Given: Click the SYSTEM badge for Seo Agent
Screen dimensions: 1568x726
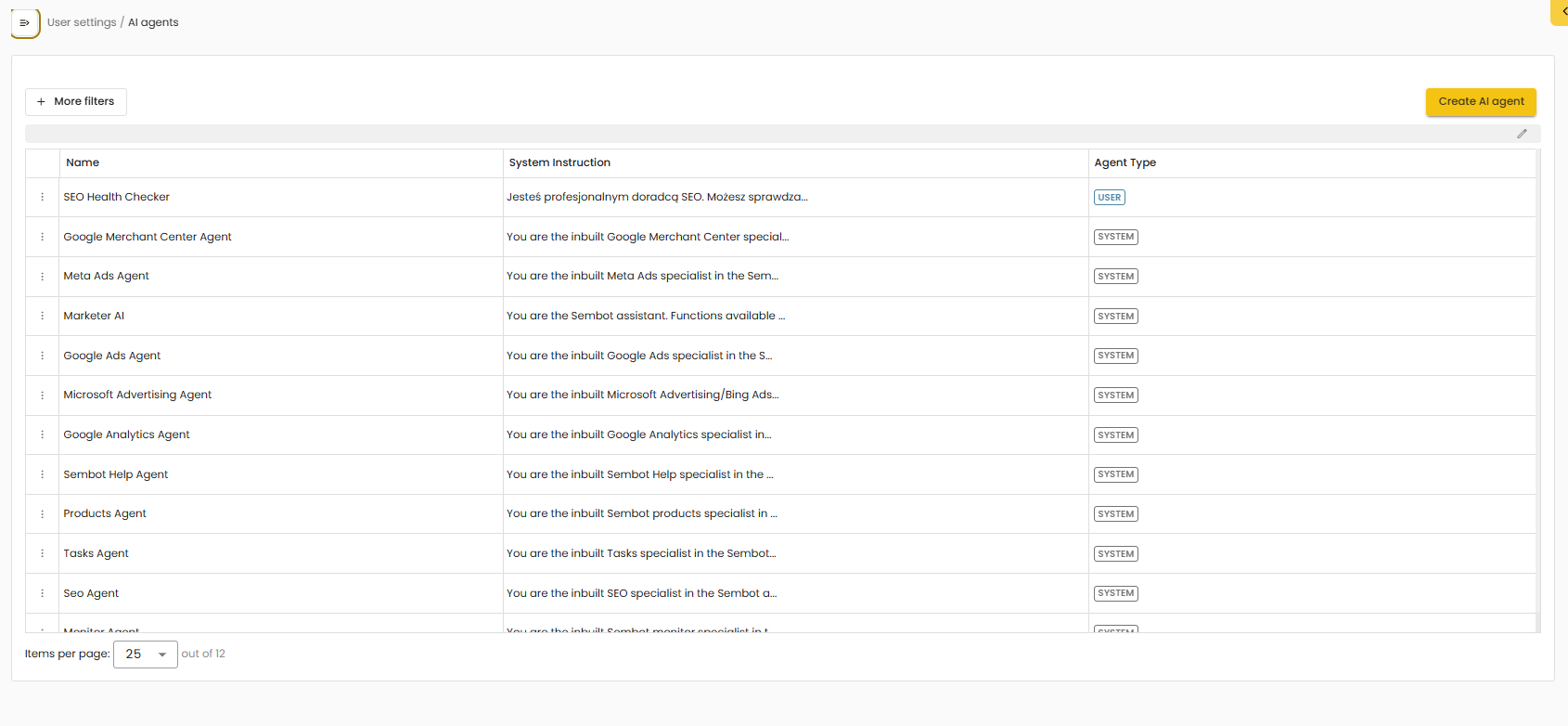Looking at the screenshot, I should coord(1116,593).
